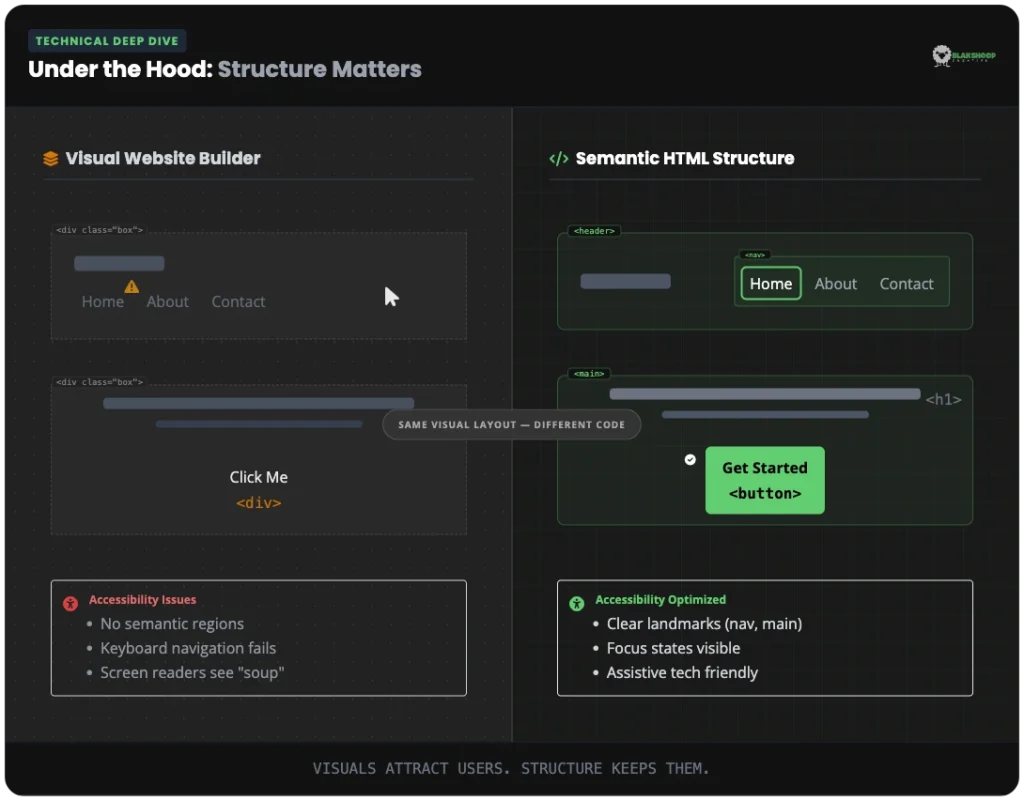Click the <main> tag label
1024x801 pixels.
pos(589,373)
